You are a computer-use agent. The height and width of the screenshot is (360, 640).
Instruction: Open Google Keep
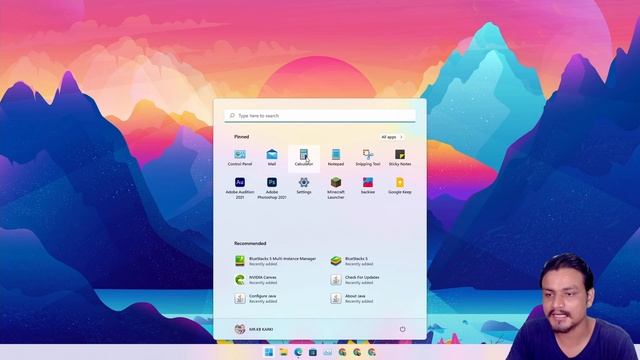click(400, 186)
